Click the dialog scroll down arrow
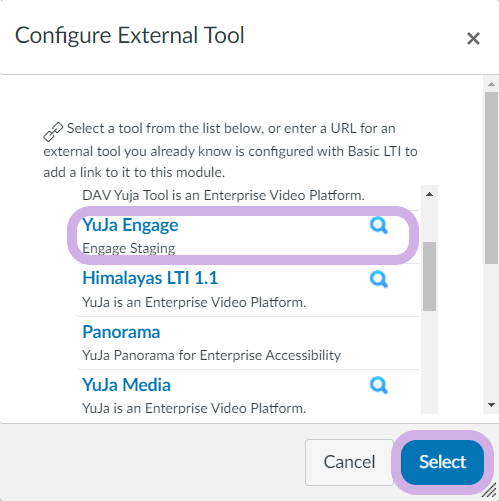 491,405
